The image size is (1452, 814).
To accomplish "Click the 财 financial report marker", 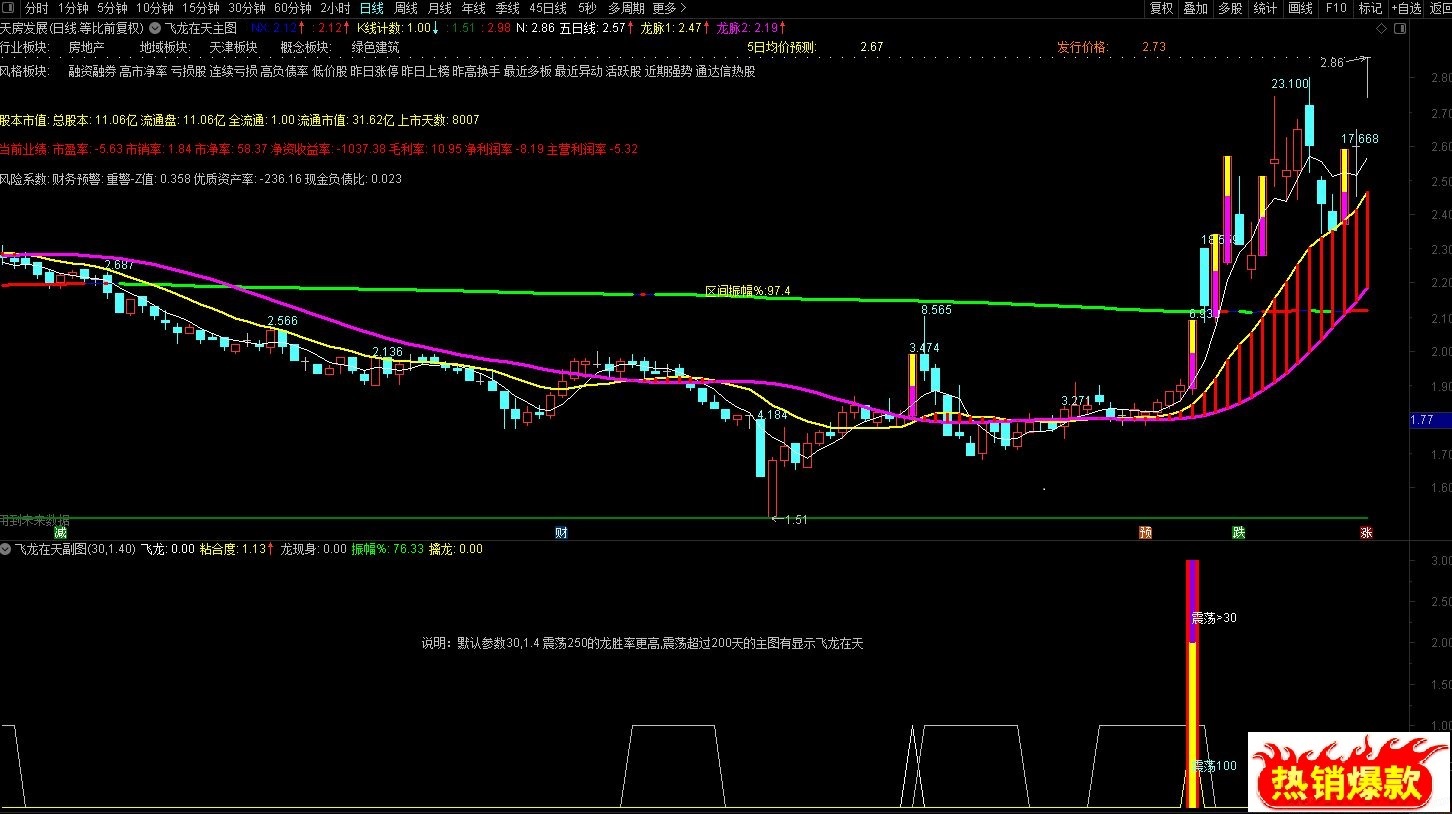I will pos(561,533).
